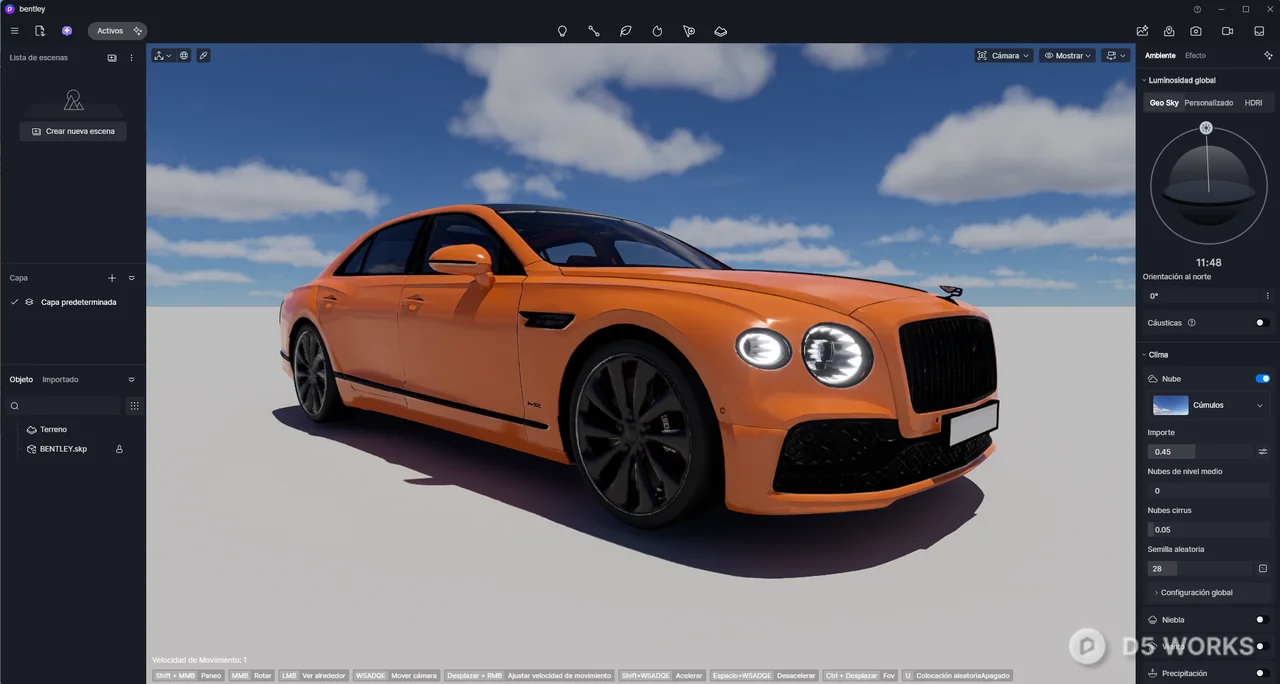Click the panorama location render icon
Image resolution: width=1280 pixels, height=684 pixels.
[1169, 31]
